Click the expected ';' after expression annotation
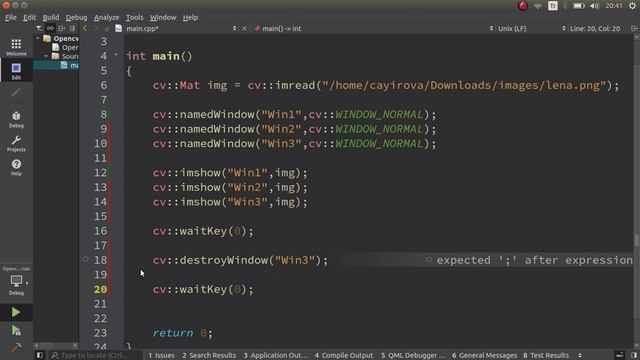 [x=534, y=260]
